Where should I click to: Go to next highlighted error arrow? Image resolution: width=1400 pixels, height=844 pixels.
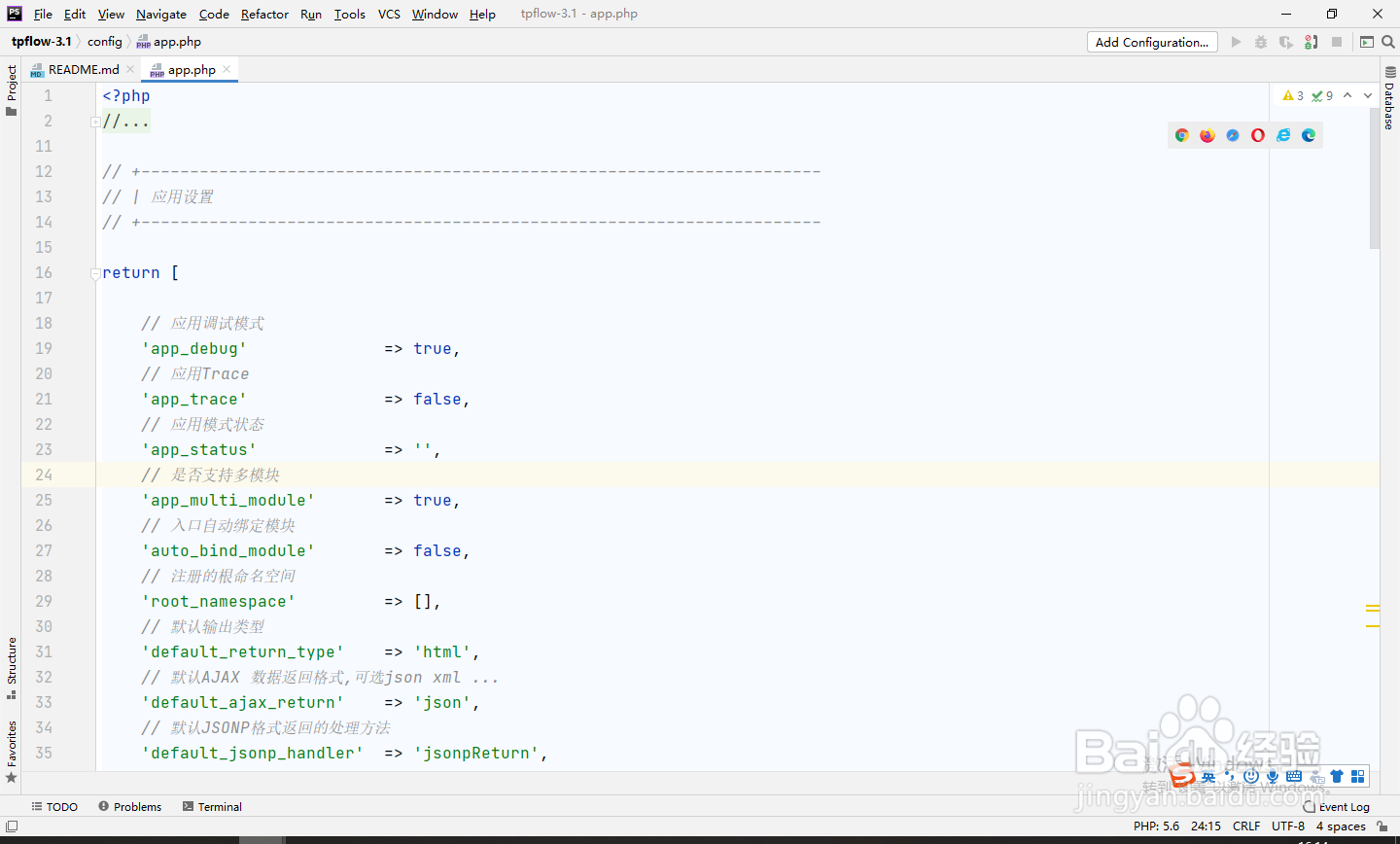[x=1368, y=95]
